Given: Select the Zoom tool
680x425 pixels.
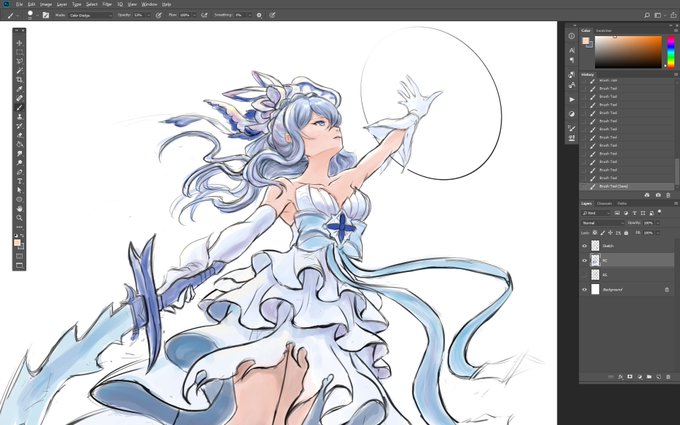Looking at the screenshot, I should [19, 218].
